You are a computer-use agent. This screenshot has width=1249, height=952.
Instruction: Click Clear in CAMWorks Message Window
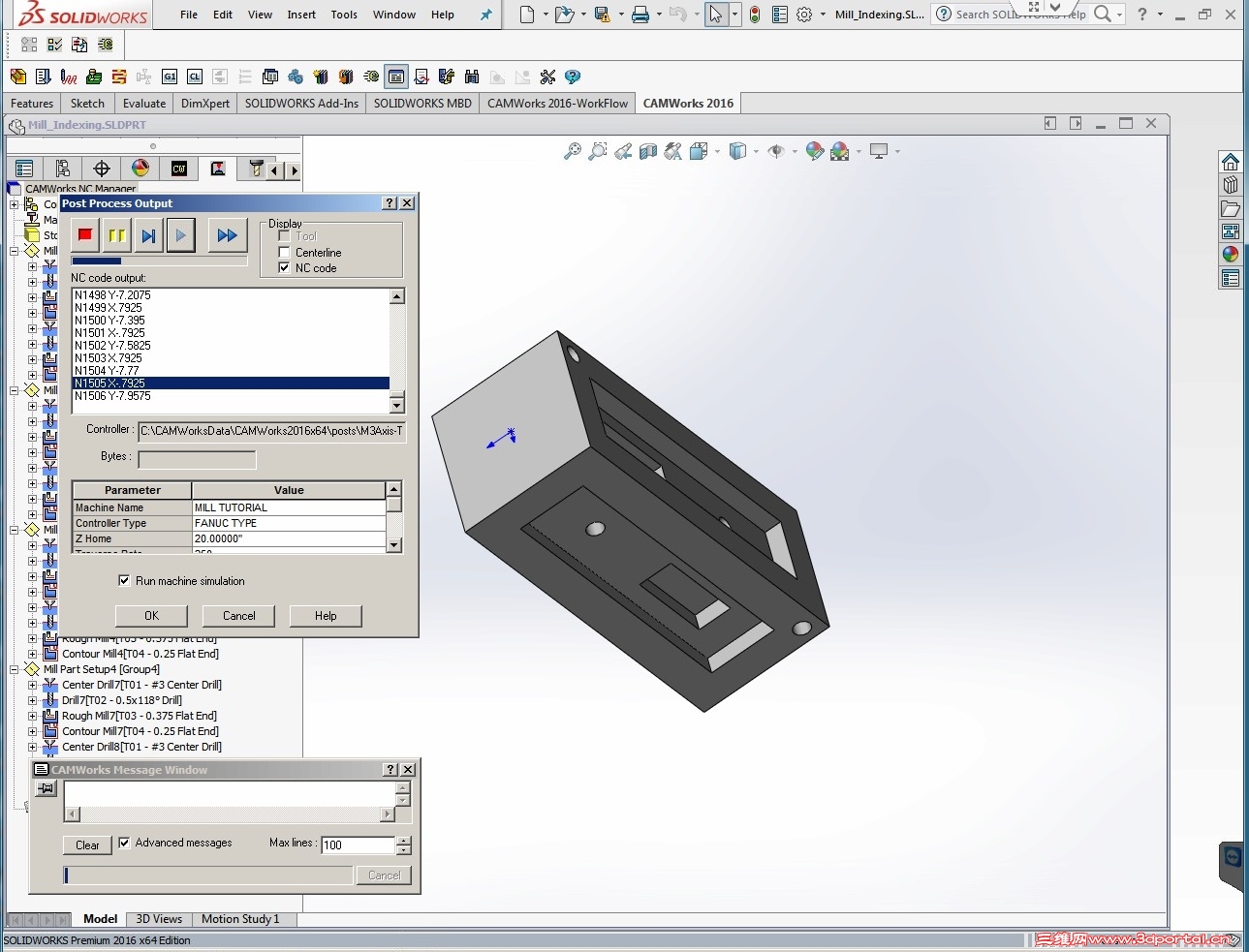tap(87, 845)
